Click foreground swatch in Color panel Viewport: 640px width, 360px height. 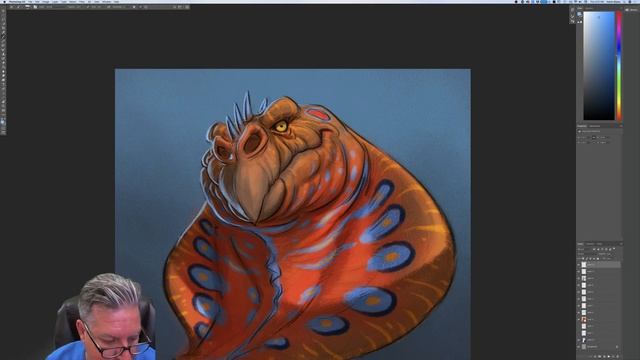click(579, 14)
